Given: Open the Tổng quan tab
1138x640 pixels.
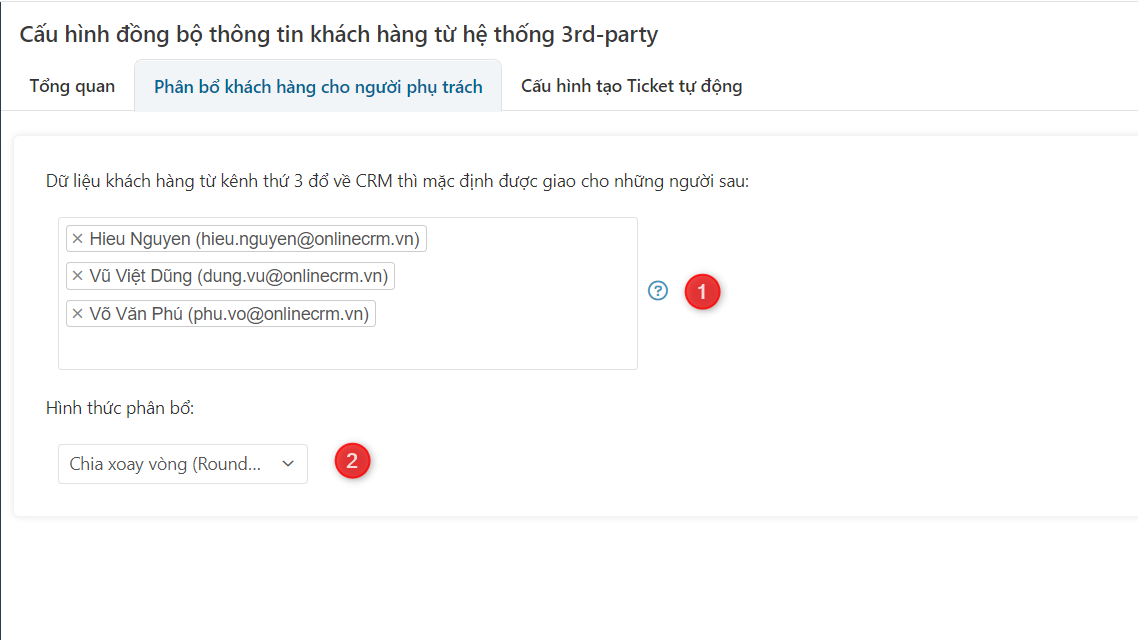Looking at the screenshot, I should [72, 86].
